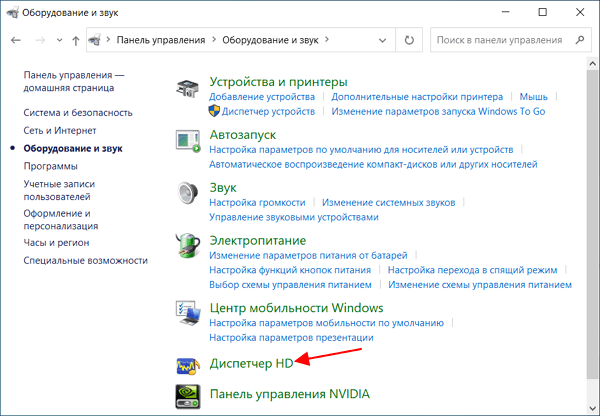Open Диспетчер устройств link
The width and height of the screenshot is (600, 416).
pyautogui.click(x=268, y=112)
